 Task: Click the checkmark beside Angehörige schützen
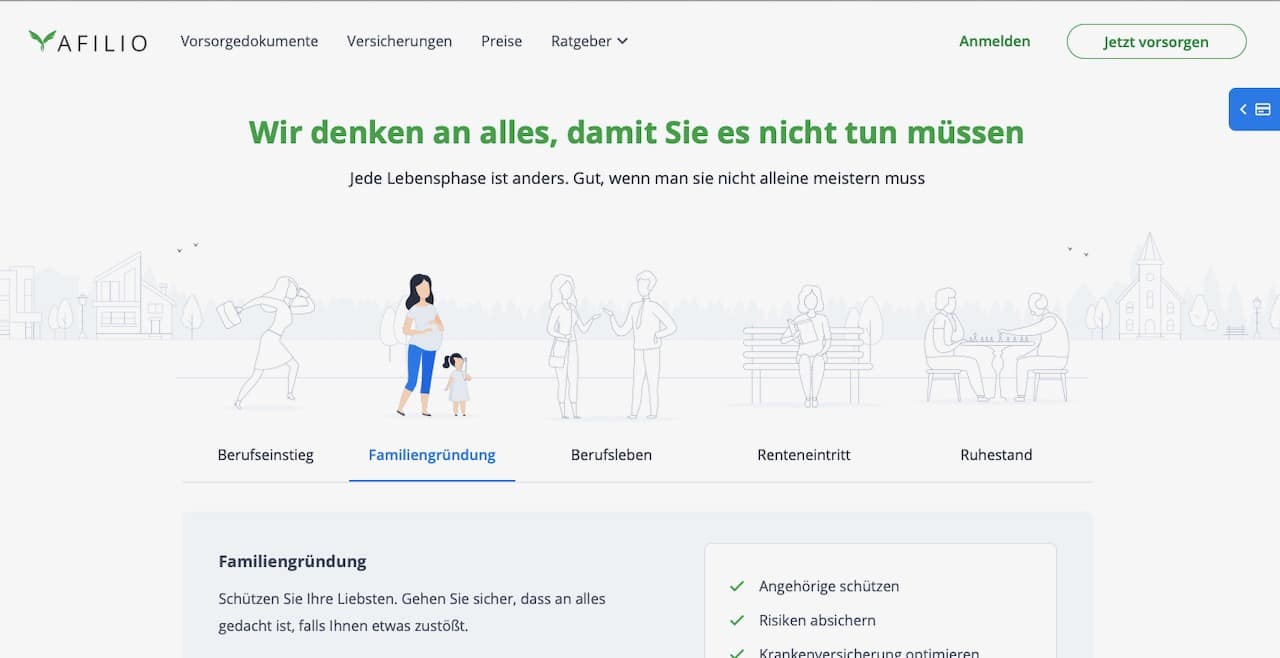737,586
